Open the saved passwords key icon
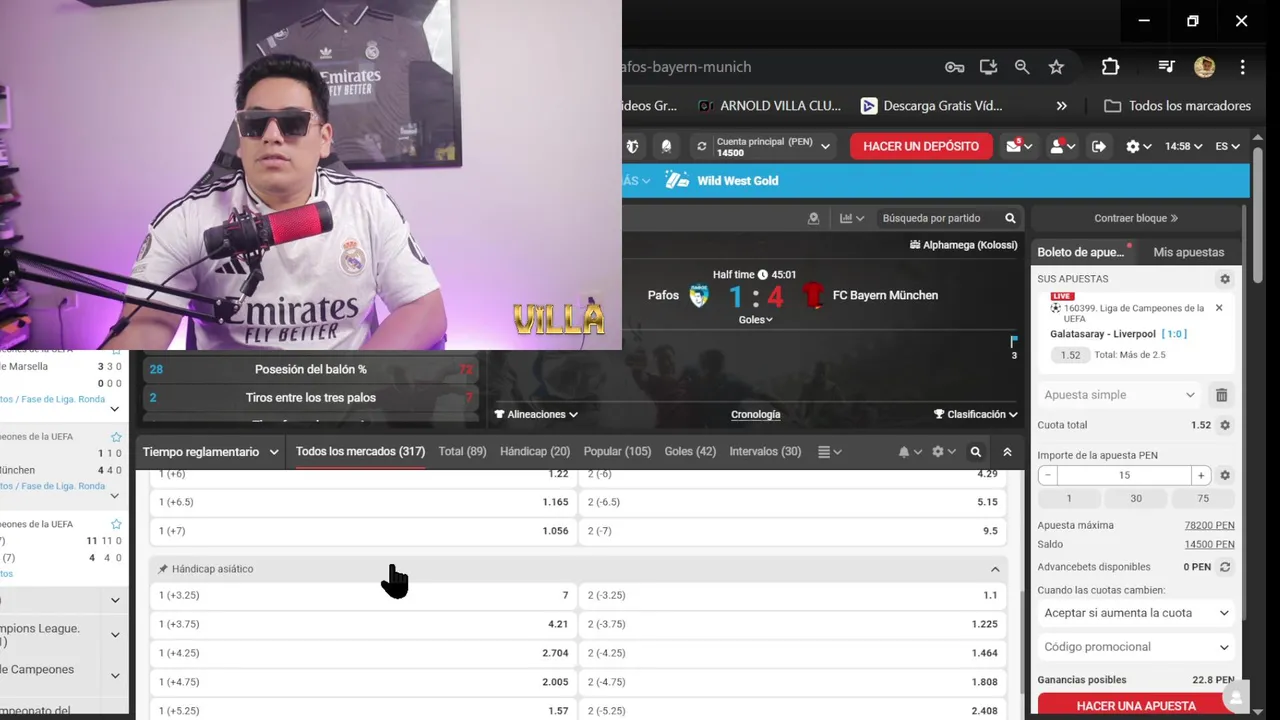The image size is (1280, 720). [954, 67]
